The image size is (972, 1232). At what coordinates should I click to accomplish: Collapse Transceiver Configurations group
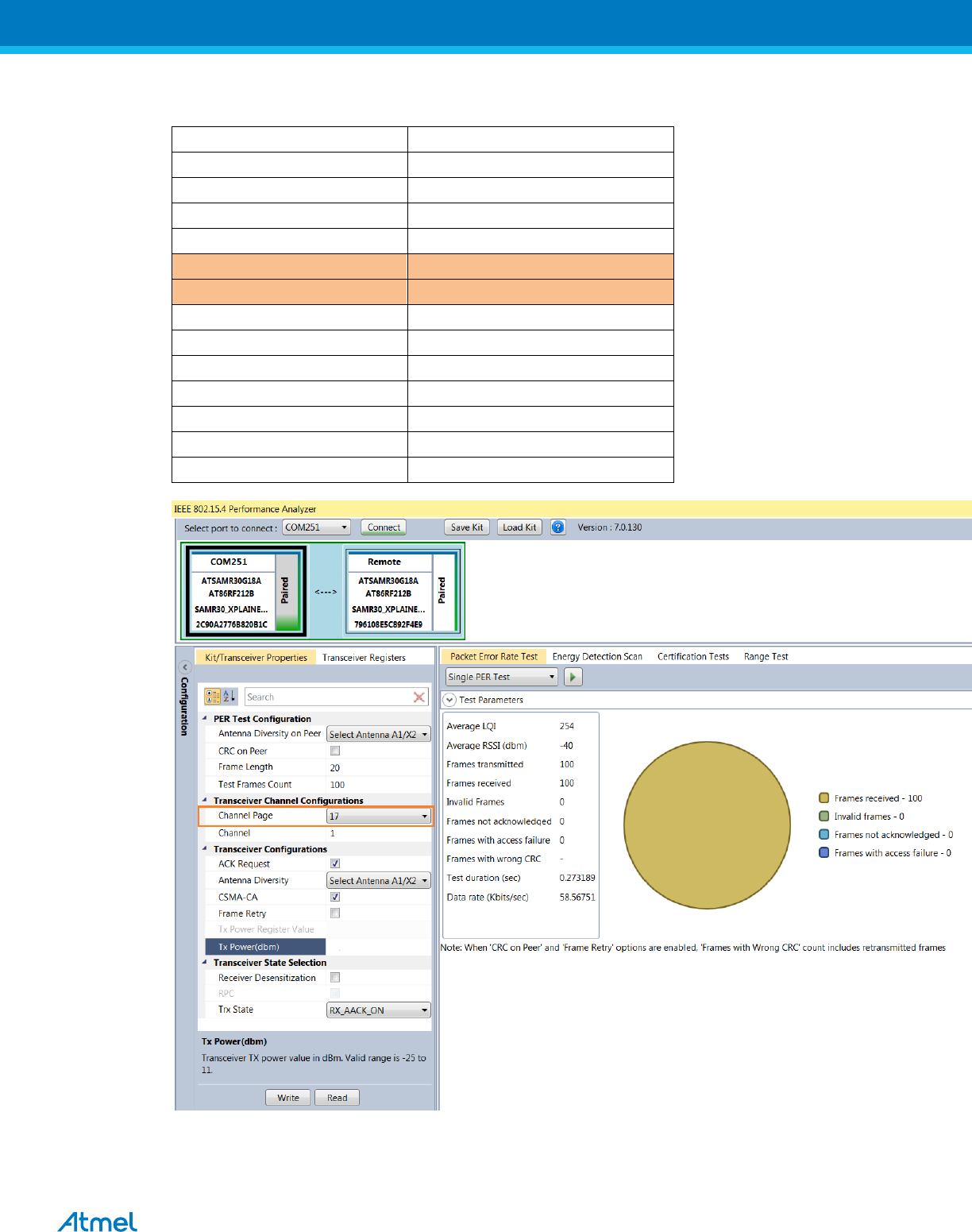(205, 848)
